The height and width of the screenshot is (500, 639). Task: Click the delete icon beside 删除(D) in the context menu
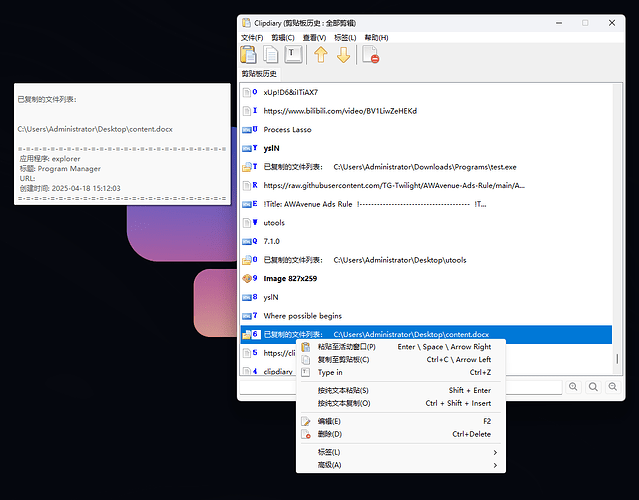[x=306, y=434]
